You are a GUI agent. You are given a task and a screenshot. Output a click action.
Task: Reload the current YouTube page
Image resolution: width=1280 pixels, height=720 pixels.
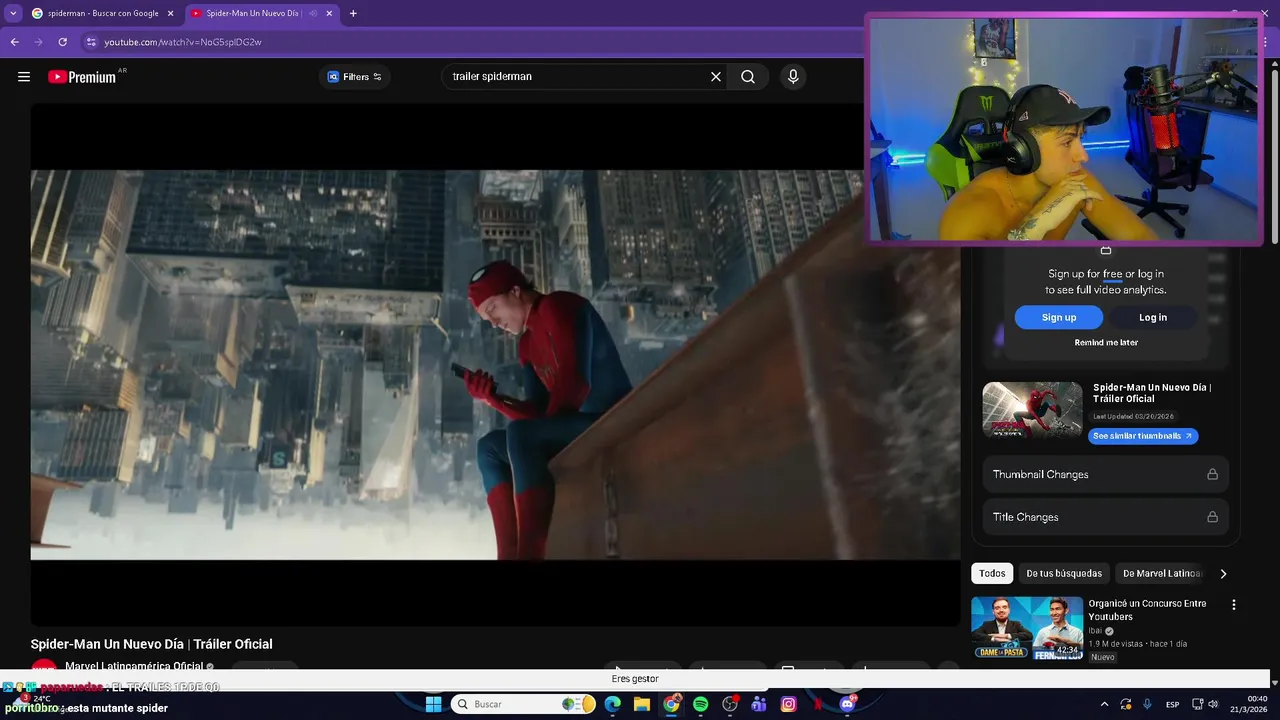[x=62, y=42]
